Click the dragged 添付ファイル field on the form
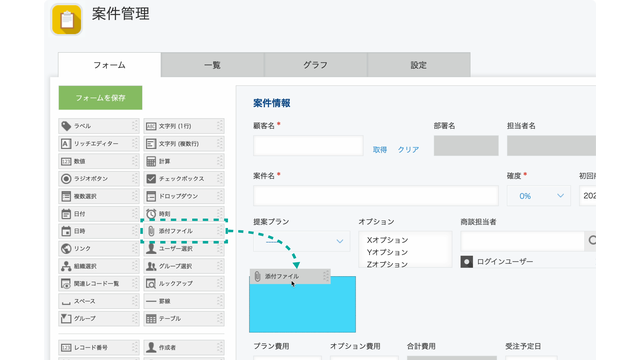Viewport: 640px width, 360px height. [290, 276]
